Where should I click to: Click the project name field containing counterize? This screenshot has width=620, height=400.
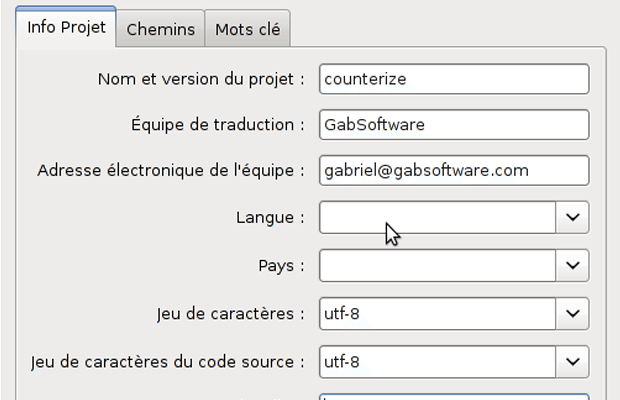(454, 79)
